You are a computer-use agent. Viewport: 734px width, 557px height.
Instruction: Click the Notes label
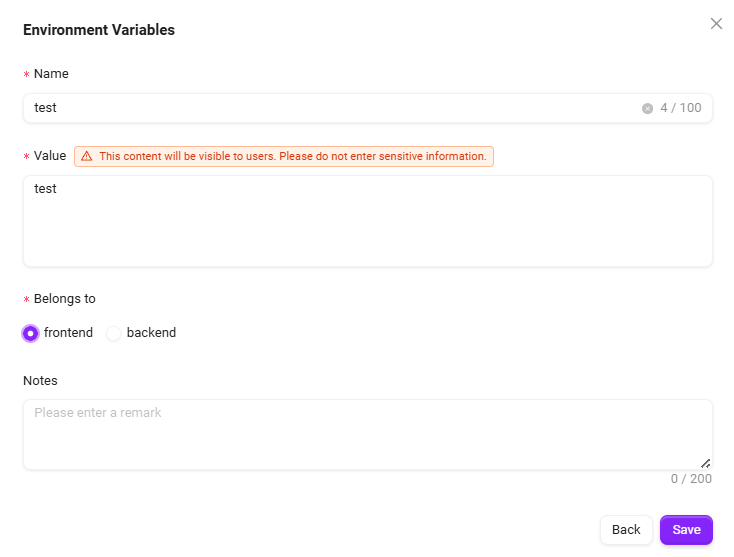[40, 380]
